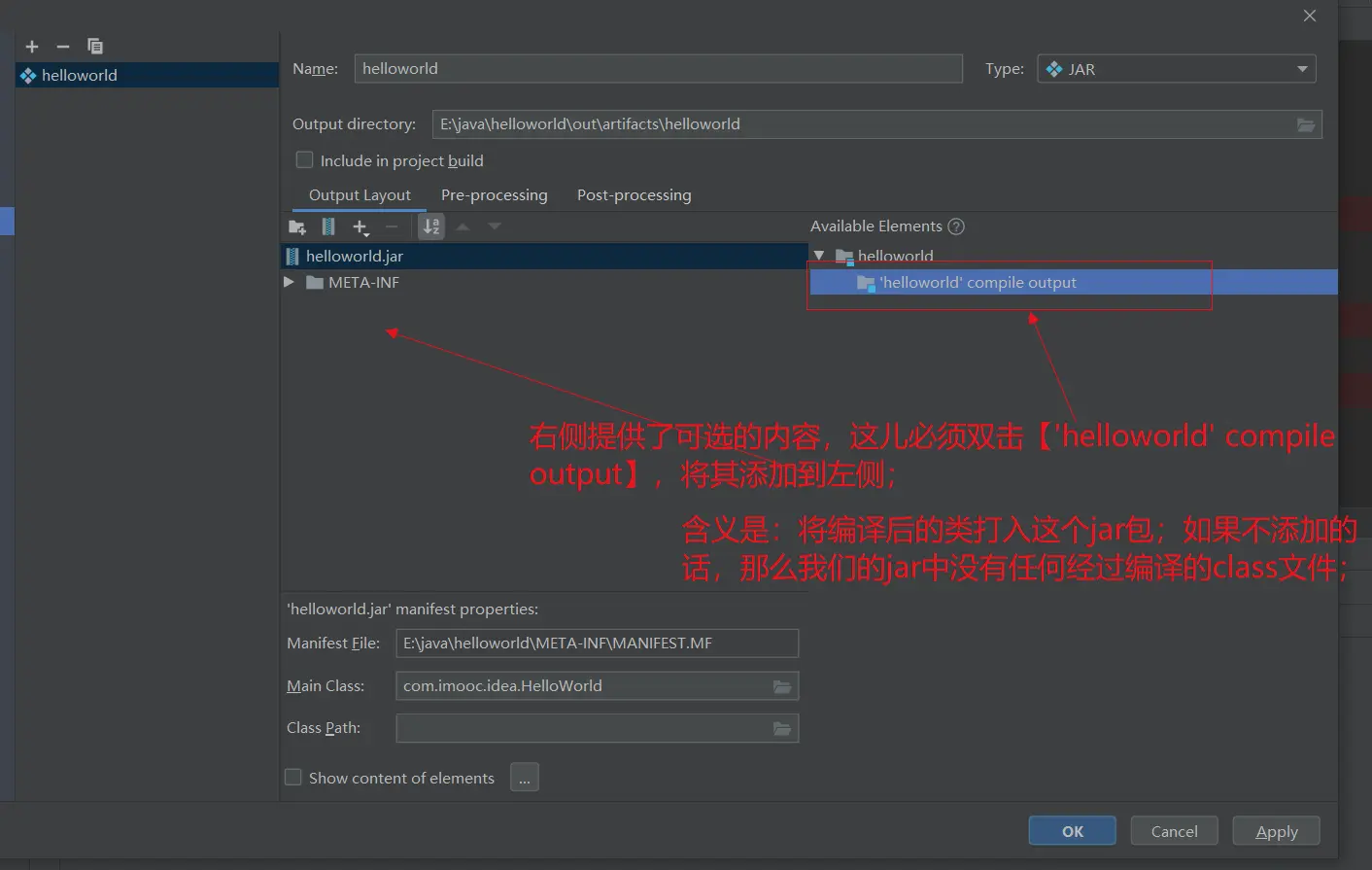Enable Include in project build checkbox
This screenshot has height=870, width=1372.
click(x=304, y=160)
